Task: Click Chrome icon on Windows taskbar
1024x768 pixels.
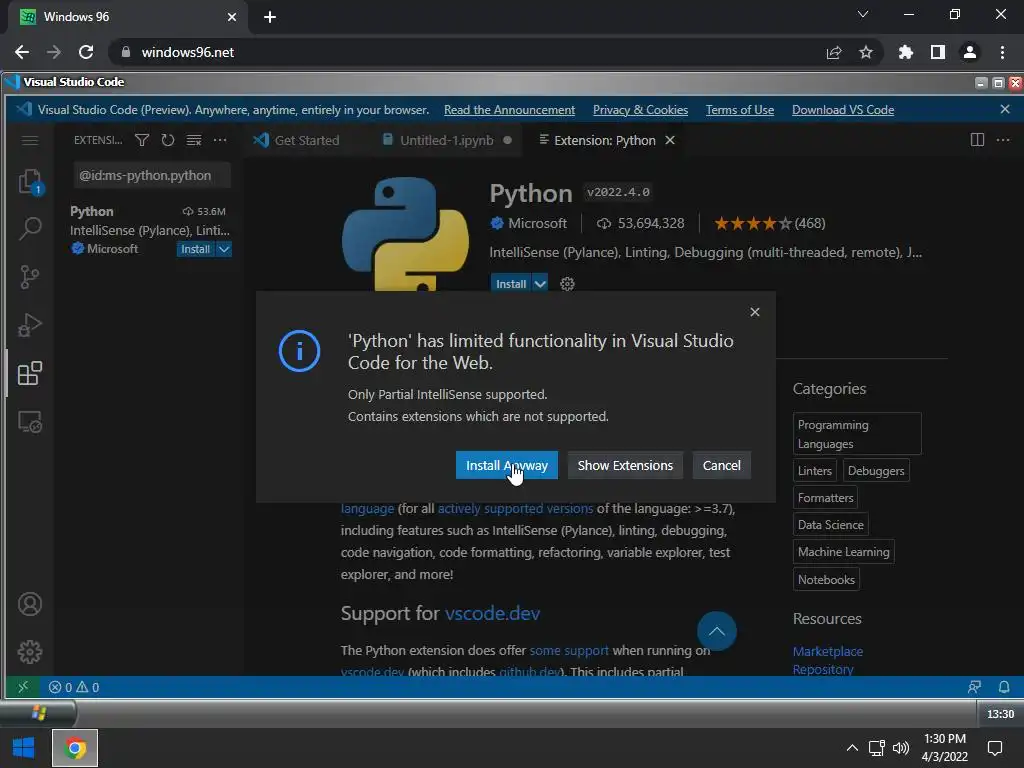Action: coord(75,748)
